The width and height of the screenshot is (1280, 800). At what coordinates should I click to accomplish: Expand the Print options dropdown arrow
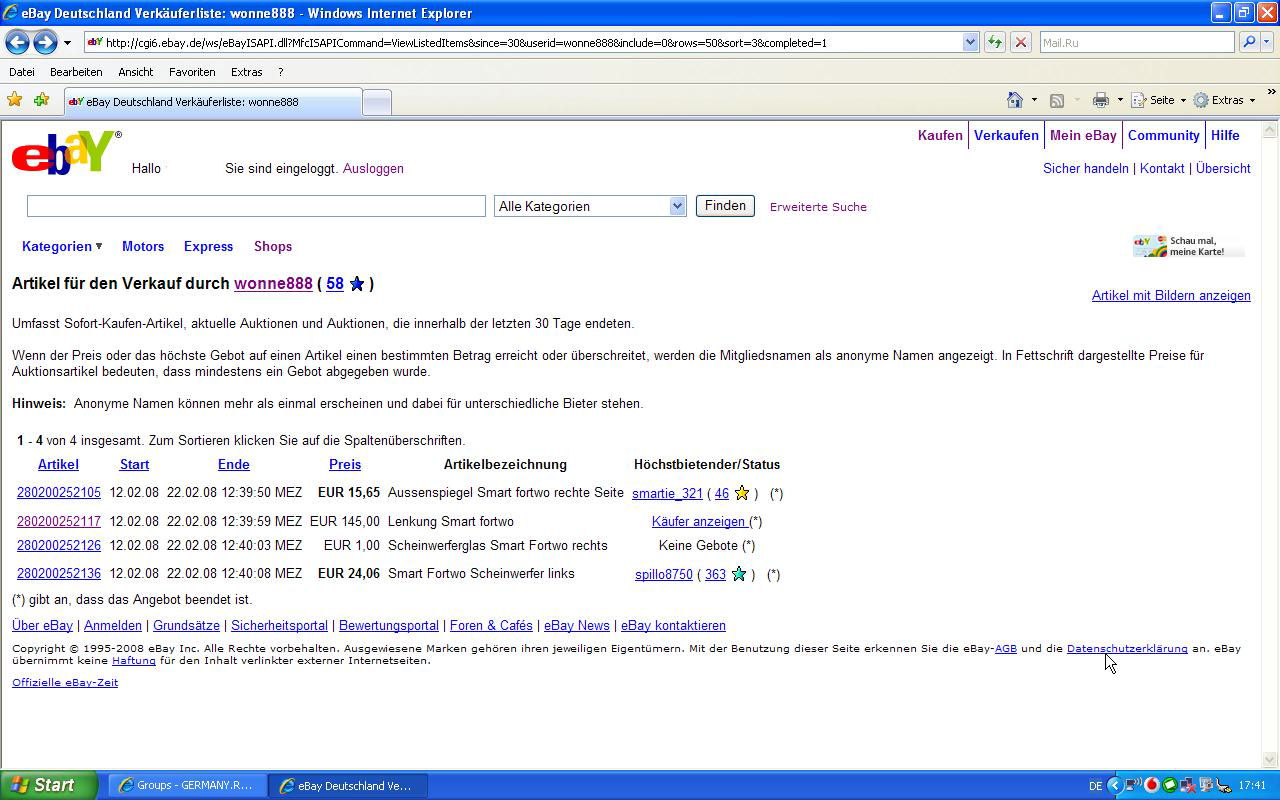1120,100
